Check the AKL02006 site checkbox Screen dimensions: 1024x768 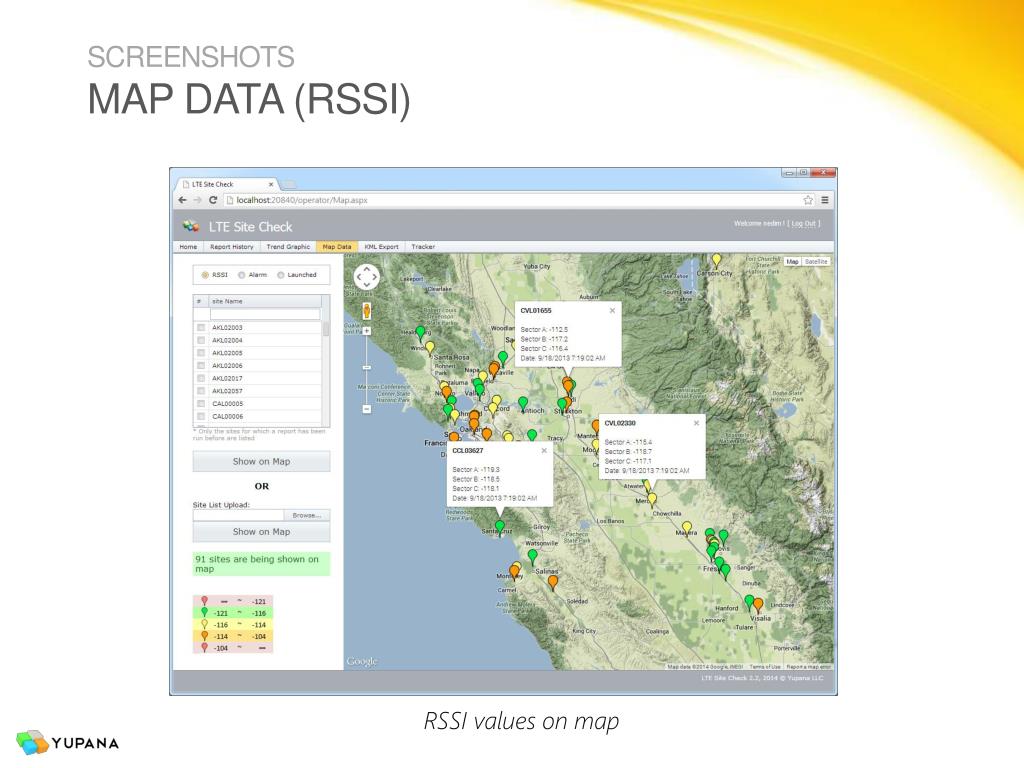tap(201, 366)
